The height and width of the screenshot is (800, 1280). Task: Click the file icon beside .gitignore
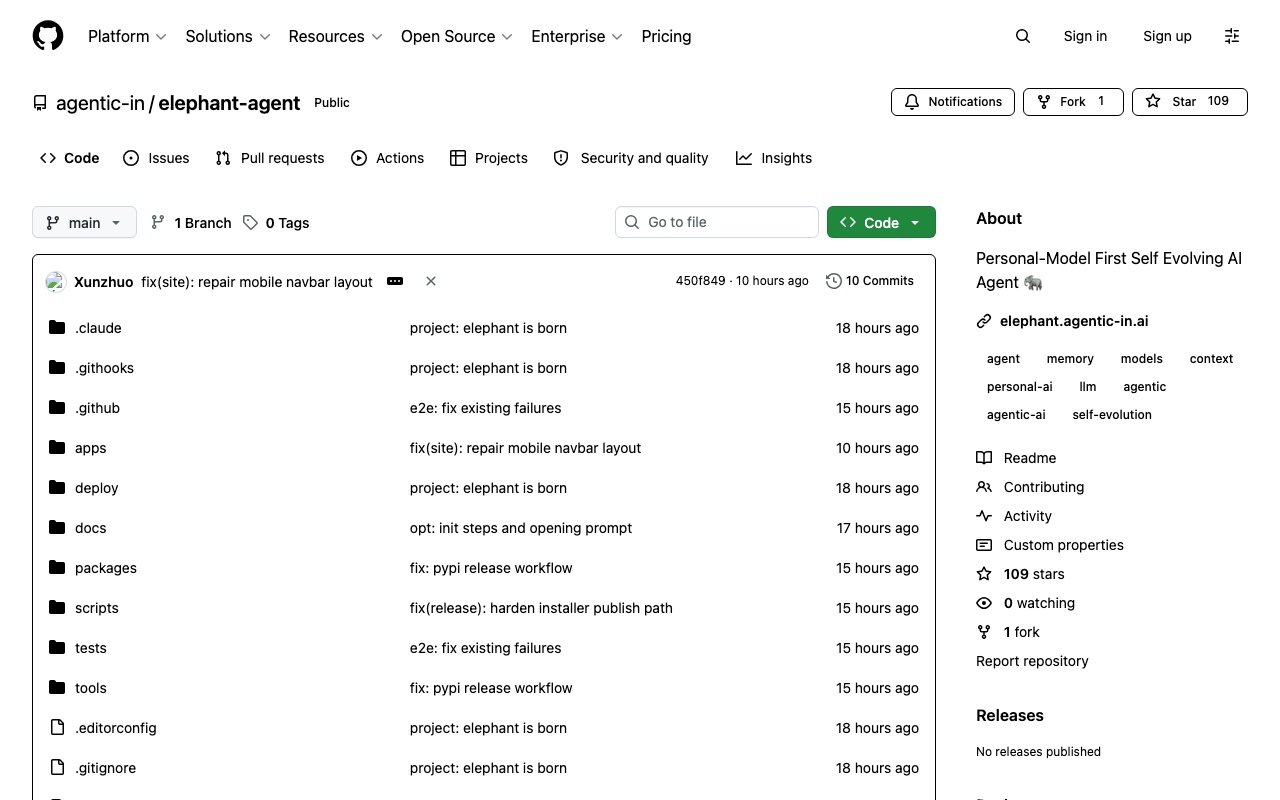coord(57,767)
